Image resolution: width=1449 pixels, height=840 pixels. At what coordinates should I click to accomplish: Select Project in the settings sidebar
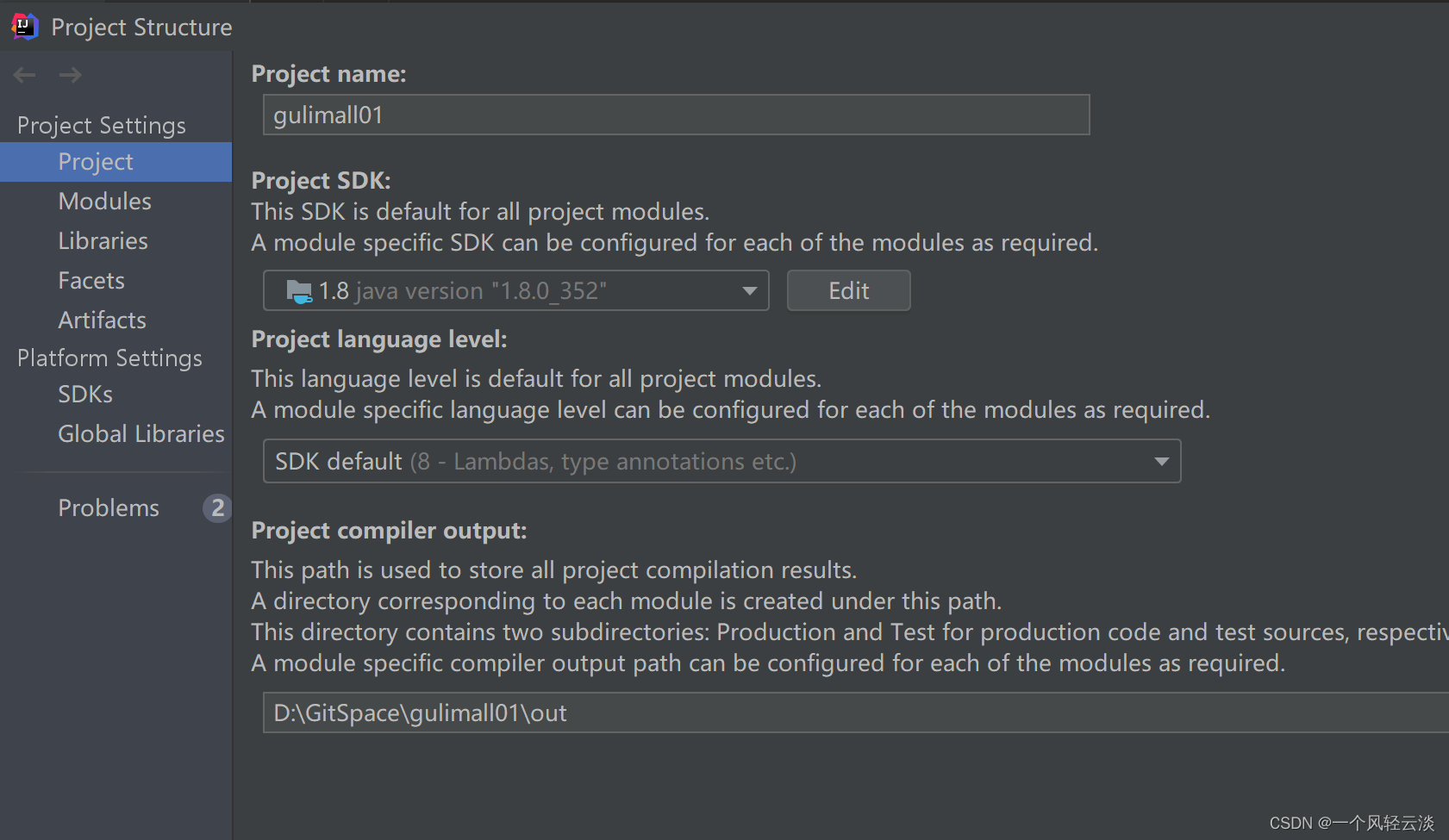click(96, 162)
